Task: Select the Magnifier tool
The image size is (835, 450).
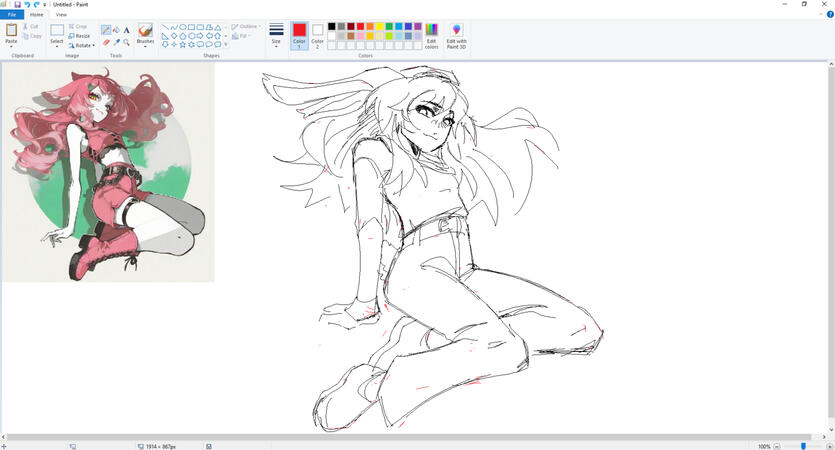Action: click(127, 42)
